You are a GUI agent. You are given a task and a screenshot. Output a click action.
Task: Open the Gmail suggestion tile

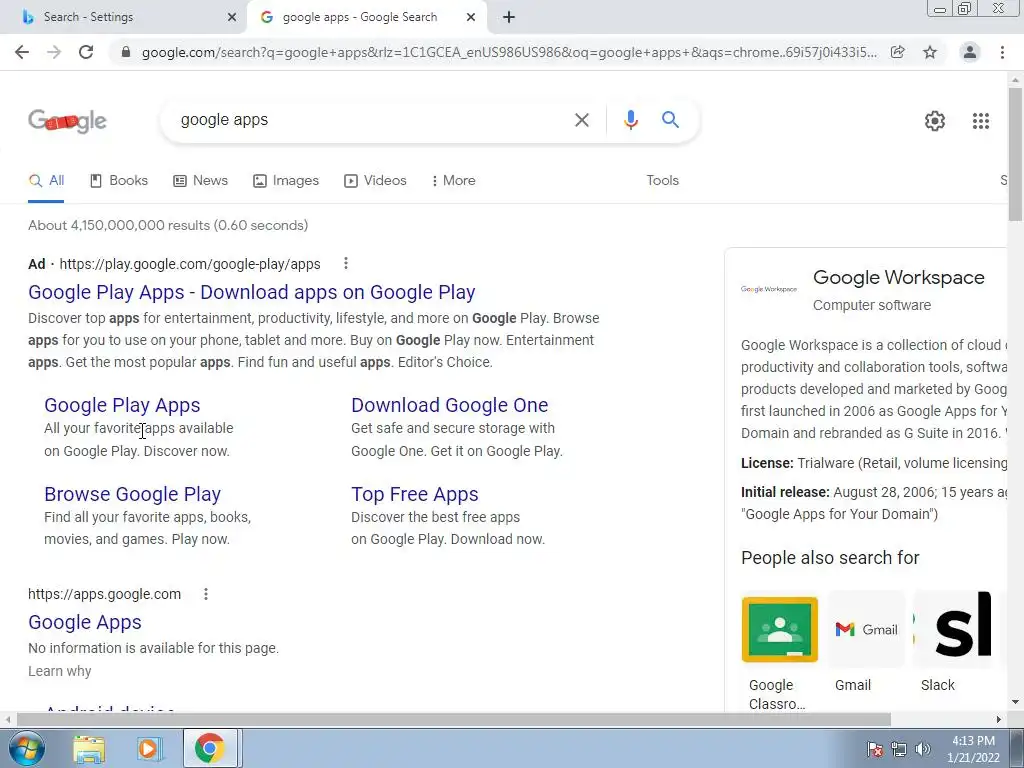point(866,643)
